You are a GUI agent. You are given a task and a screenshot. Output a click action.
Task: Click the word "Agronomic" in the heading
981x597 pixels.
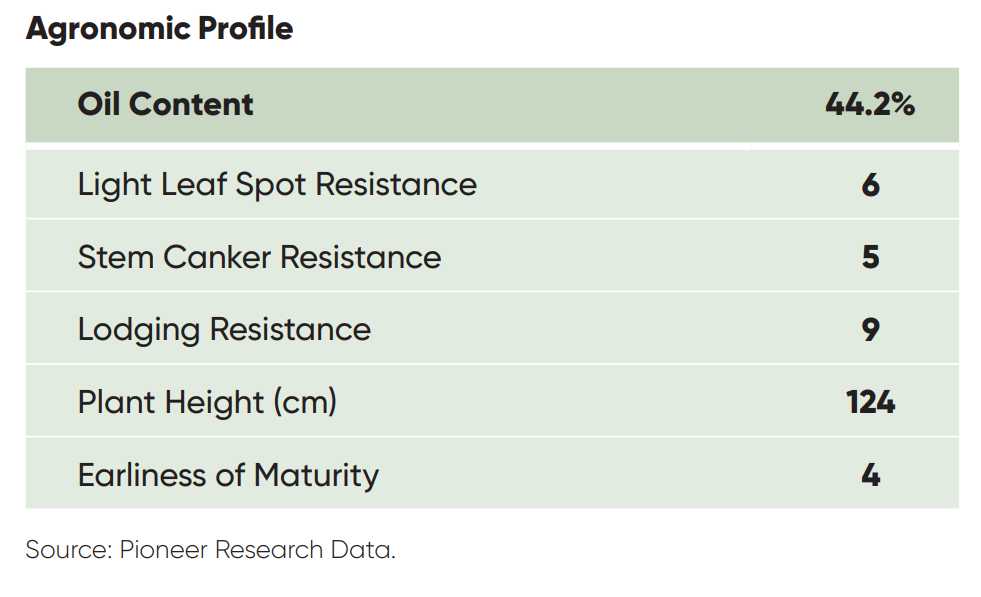coord(107,29)
